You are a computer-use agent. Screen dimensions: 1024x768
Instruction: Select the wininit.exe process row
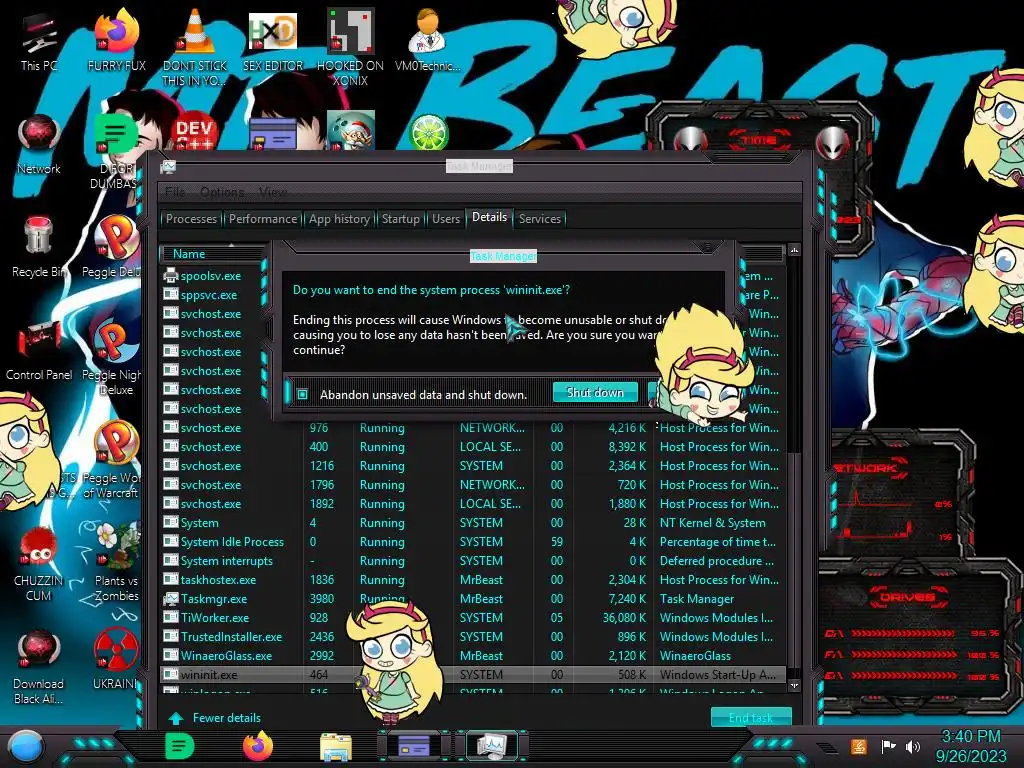tap(473, 675)
